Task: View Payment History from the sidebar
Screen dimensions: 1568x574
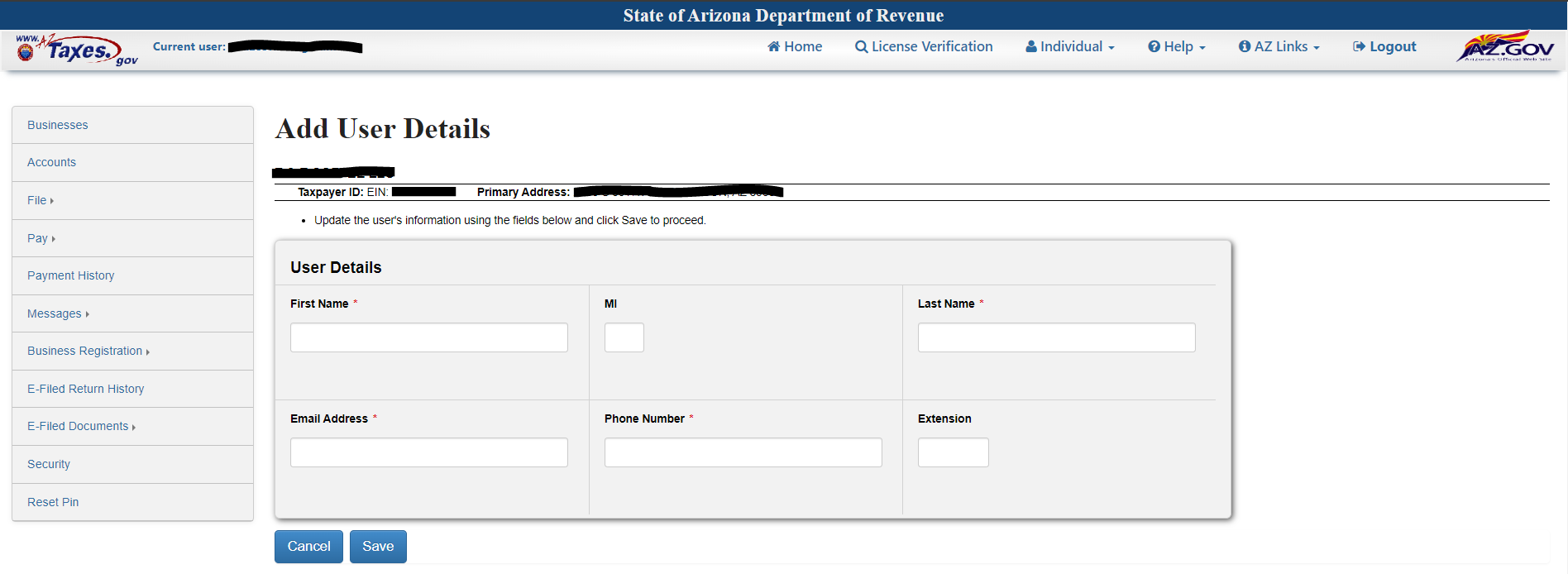Action: [x=132, y=275]
